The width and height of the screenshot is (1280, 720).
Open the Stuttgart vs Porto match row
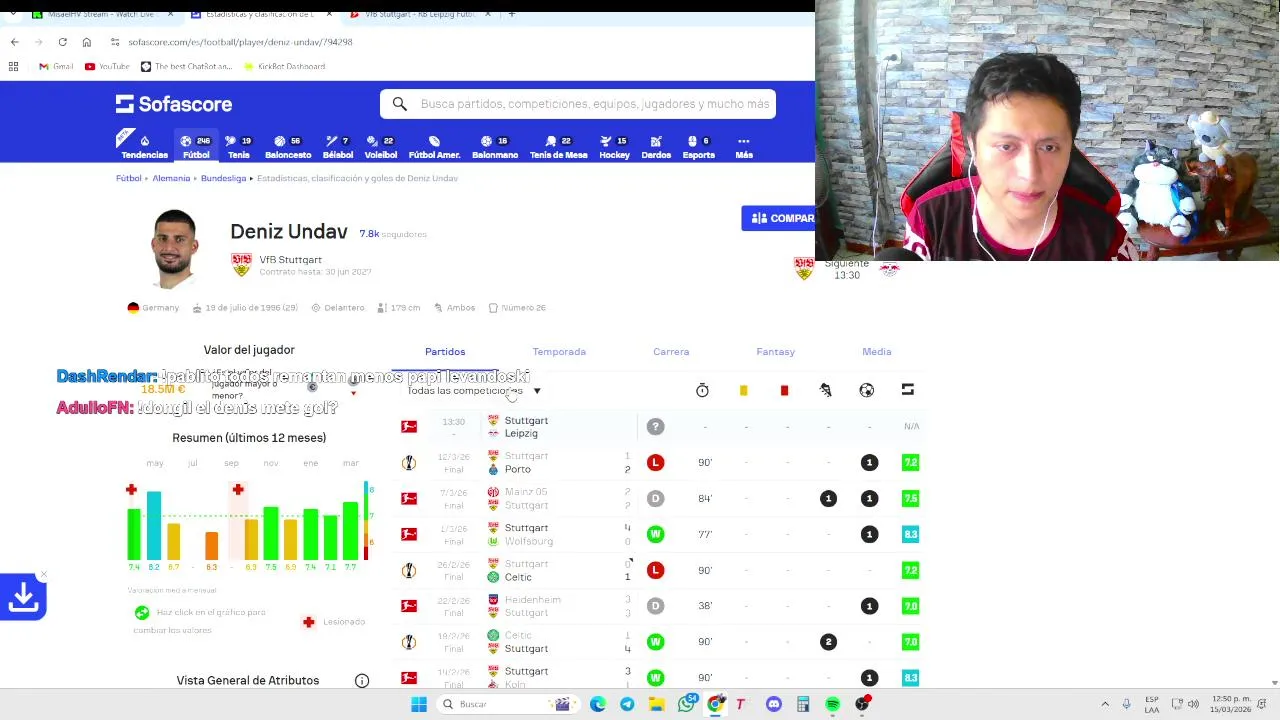pyautogui.click(x=660, y=463)
